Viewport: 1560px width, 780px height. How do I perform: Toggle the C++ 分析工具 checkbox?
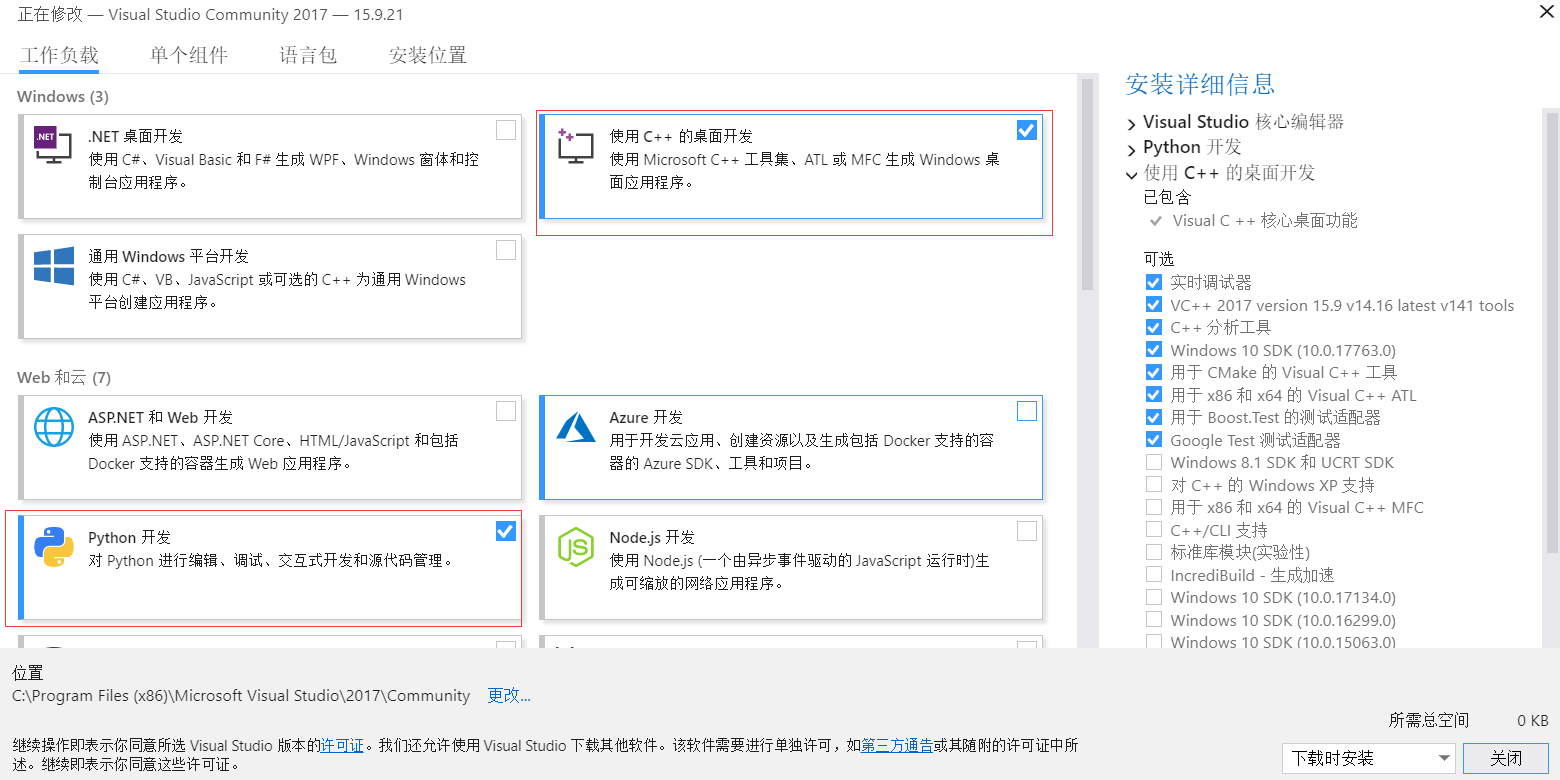1154,327
